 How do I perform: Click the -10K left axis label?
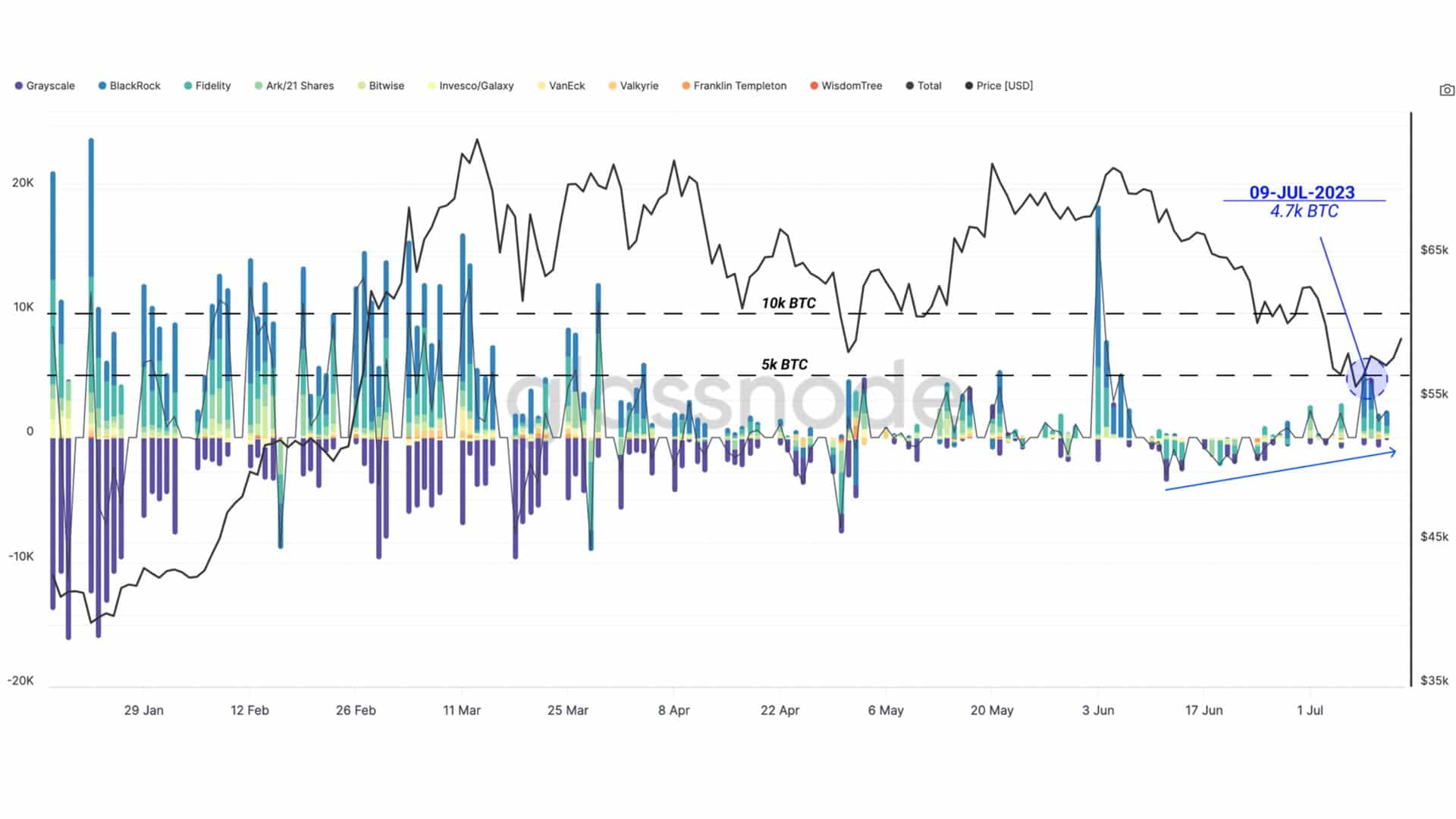(20, 557)
